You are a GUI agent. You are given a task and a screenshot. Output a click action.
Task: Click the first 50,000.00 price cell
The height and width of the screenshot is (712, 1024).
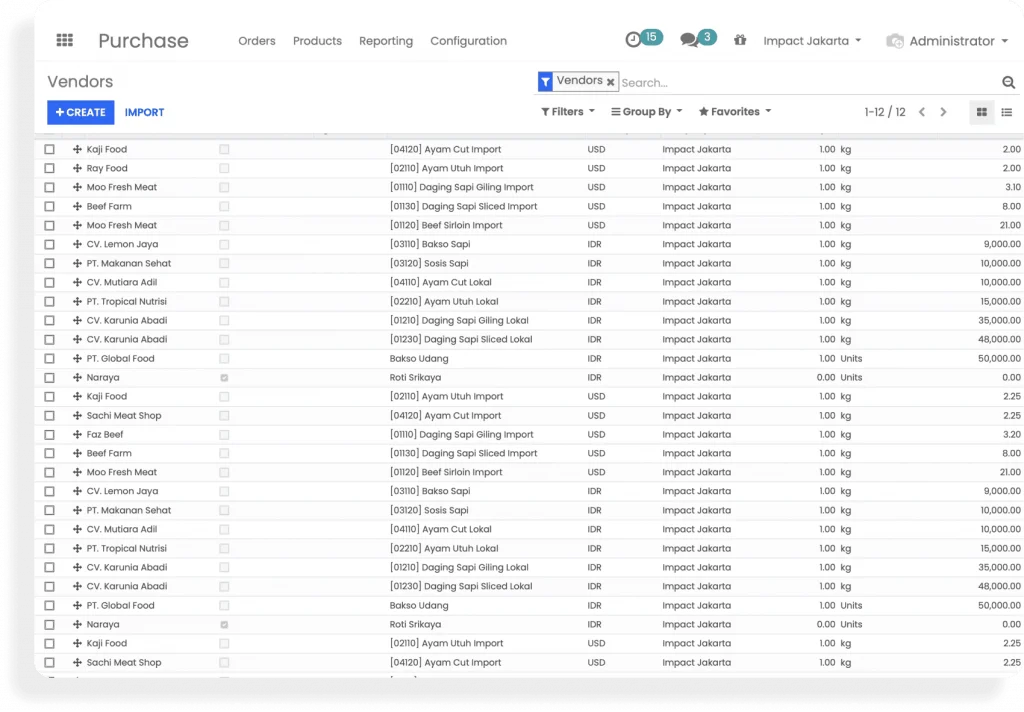pyautogui.click(x=999, y=359)
